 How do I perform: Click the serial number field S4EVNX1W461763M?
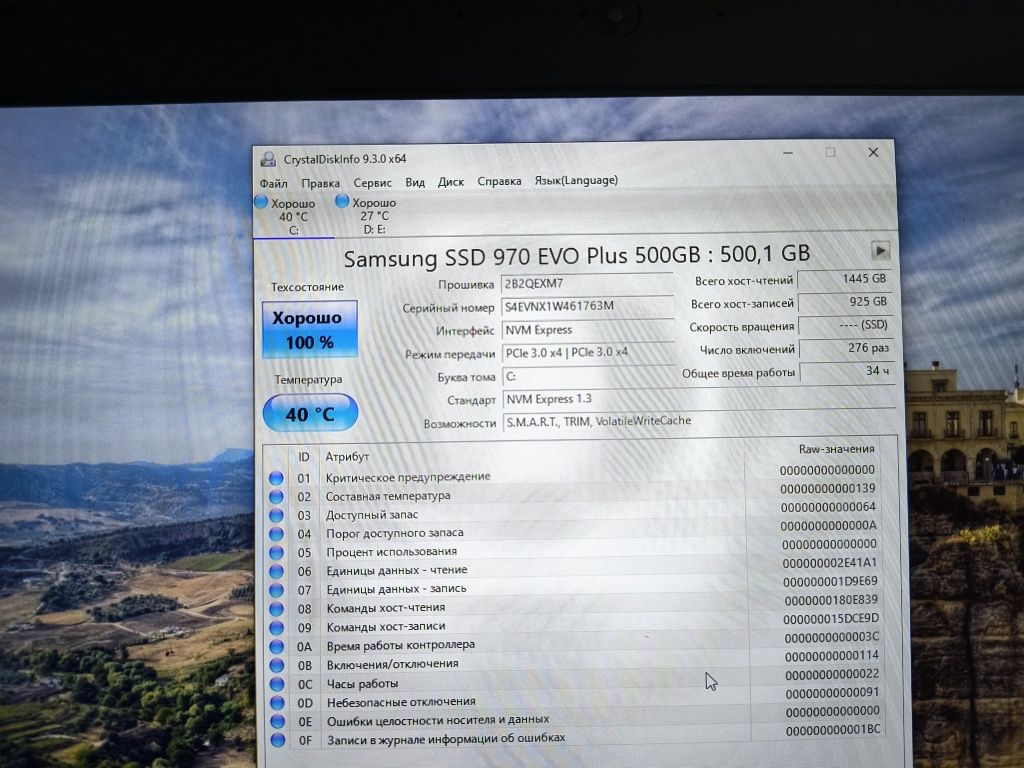click(587, 306)
